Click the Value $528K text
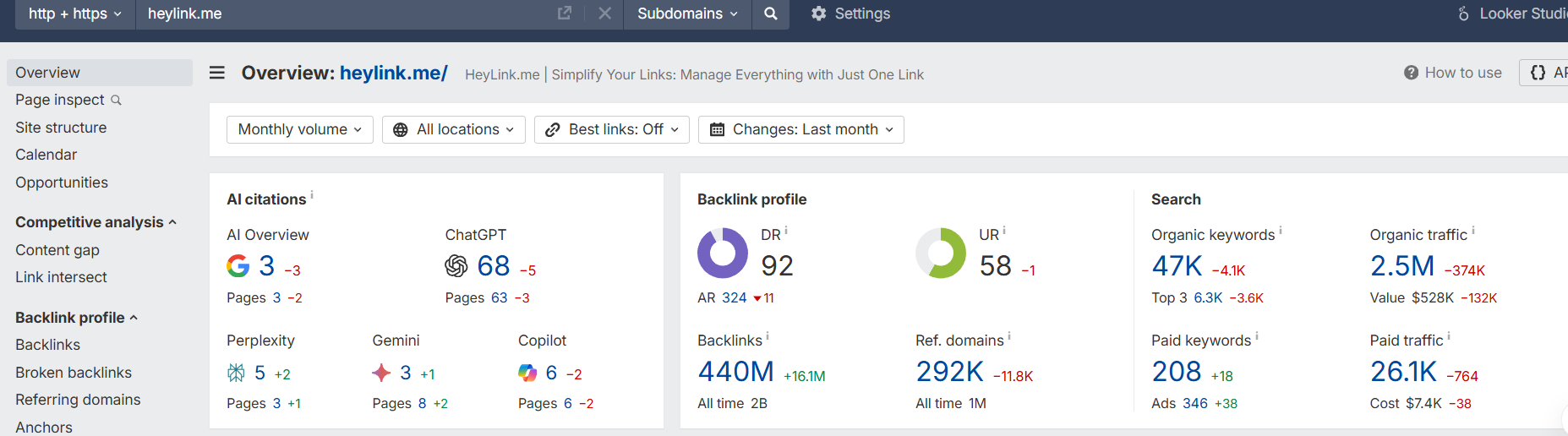1568x436 pixels. coord(1412,298)
